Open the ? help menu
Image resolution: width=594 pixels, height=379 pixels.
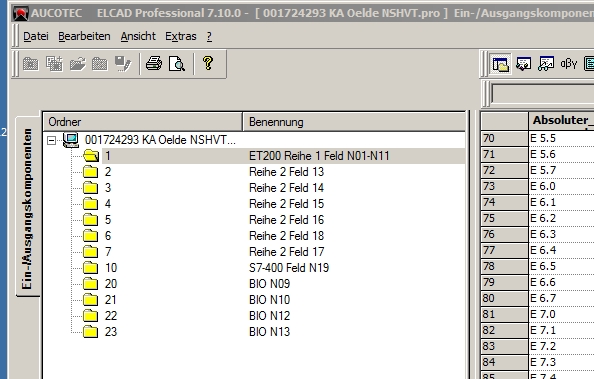coord(209,36)
